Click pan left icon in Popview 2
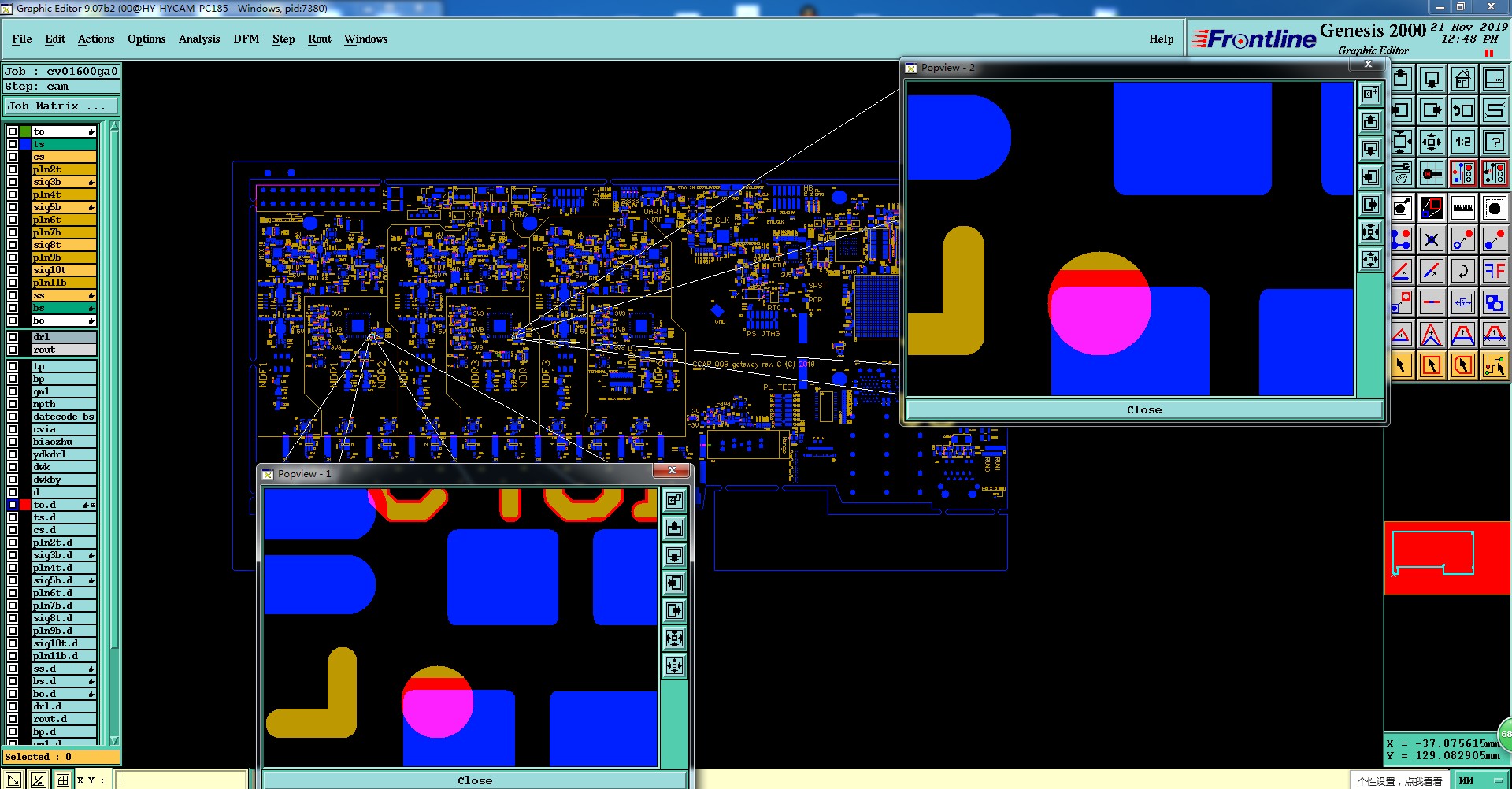 1370,176
